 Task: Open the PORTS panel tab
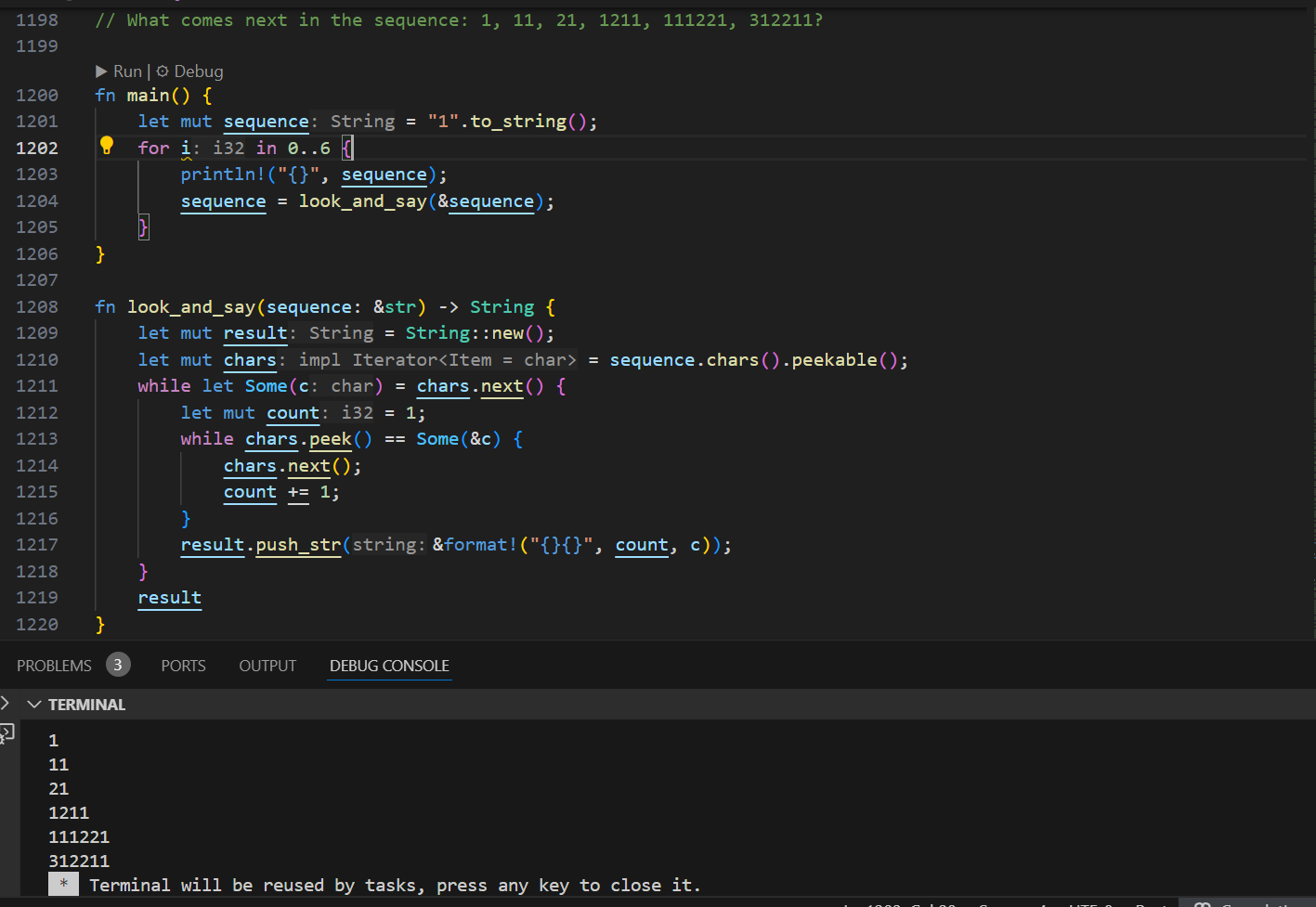click(x=183, y=666)
